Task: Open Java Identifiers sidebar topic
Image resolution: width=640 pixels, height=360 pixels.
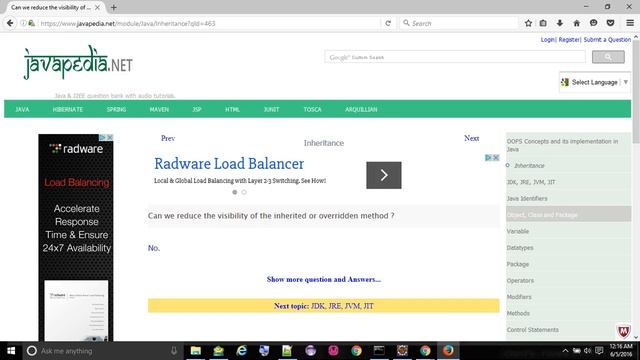Action: tap(527, 198)
